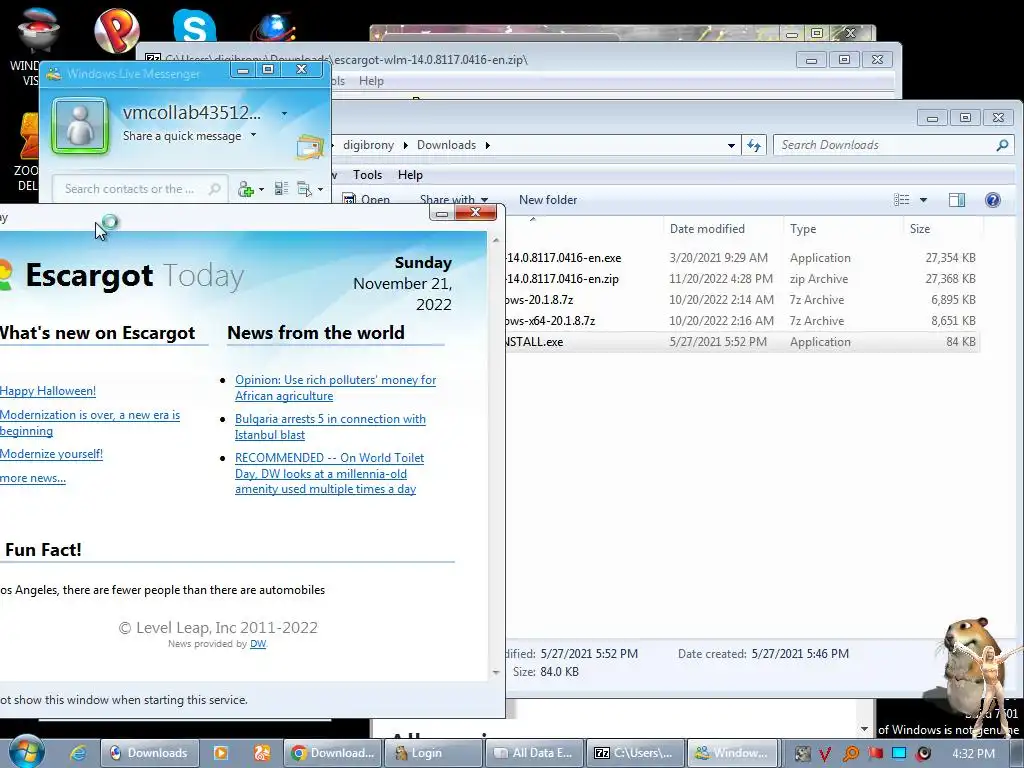Screen dimensions: 1024x768
Task: Click the more news... link
Action: (33, 478)
